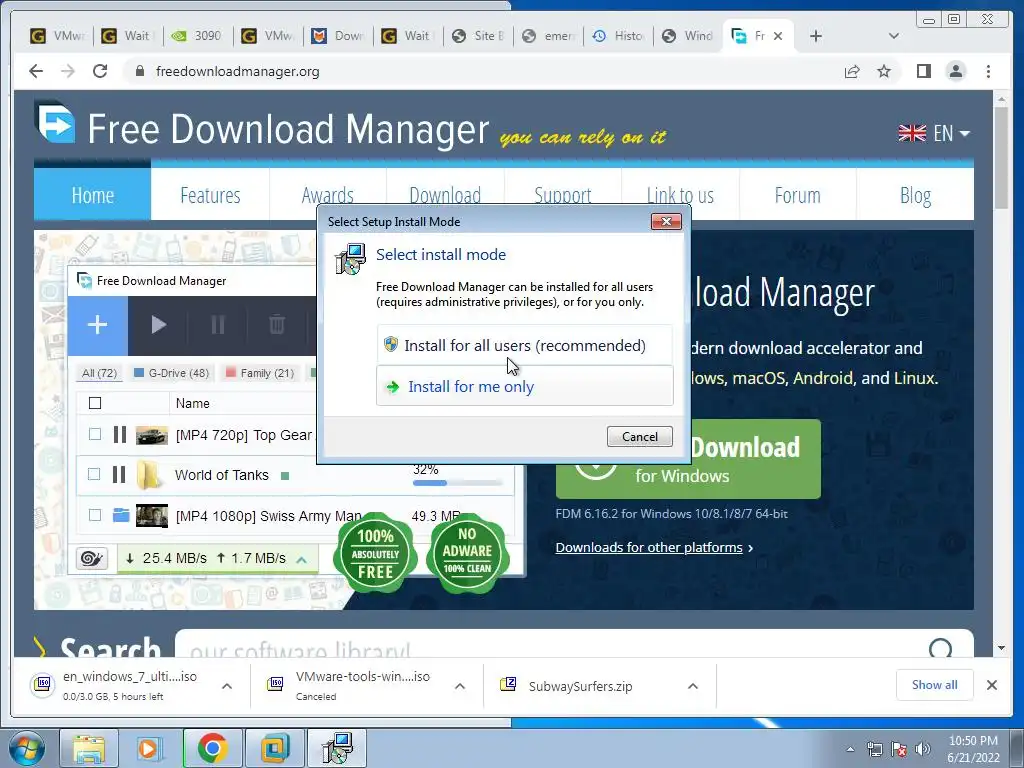Tick the checkbox for Top Gear row
The height and width of the screenshot is (768, 1024).
[x=95, y=434]
